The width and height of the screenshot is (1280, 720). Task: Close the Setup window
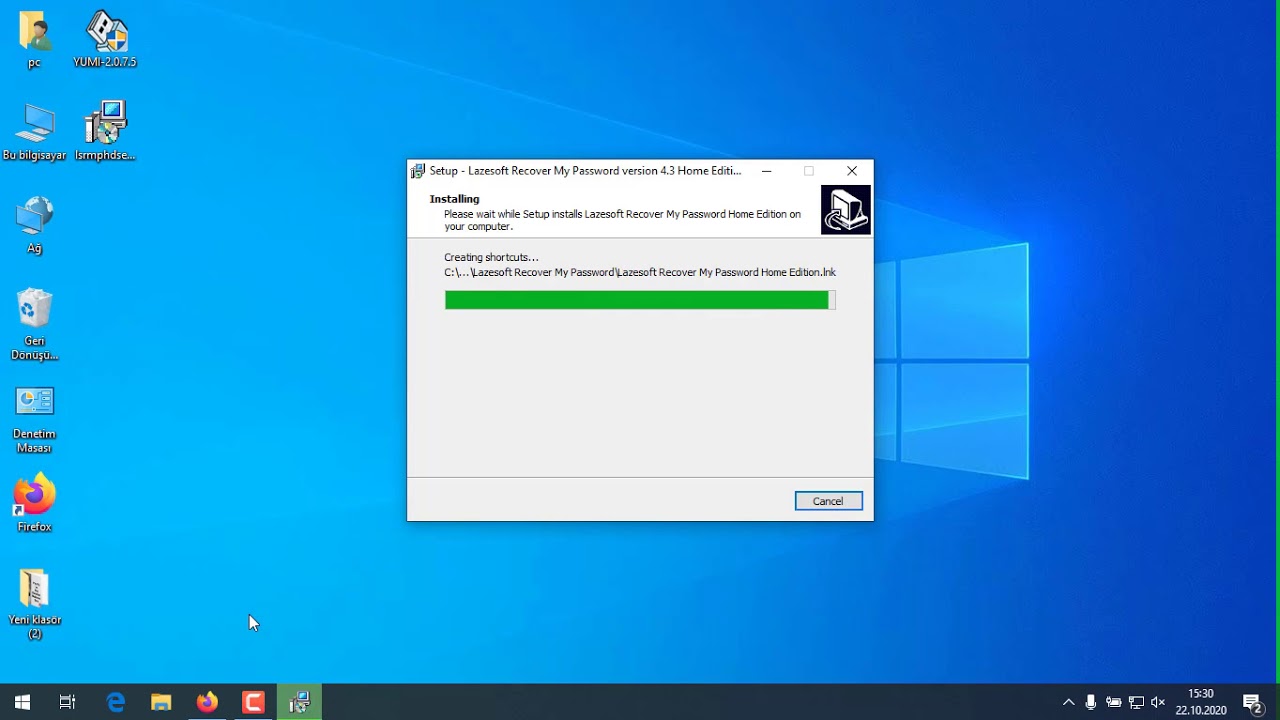pos(852,171)
